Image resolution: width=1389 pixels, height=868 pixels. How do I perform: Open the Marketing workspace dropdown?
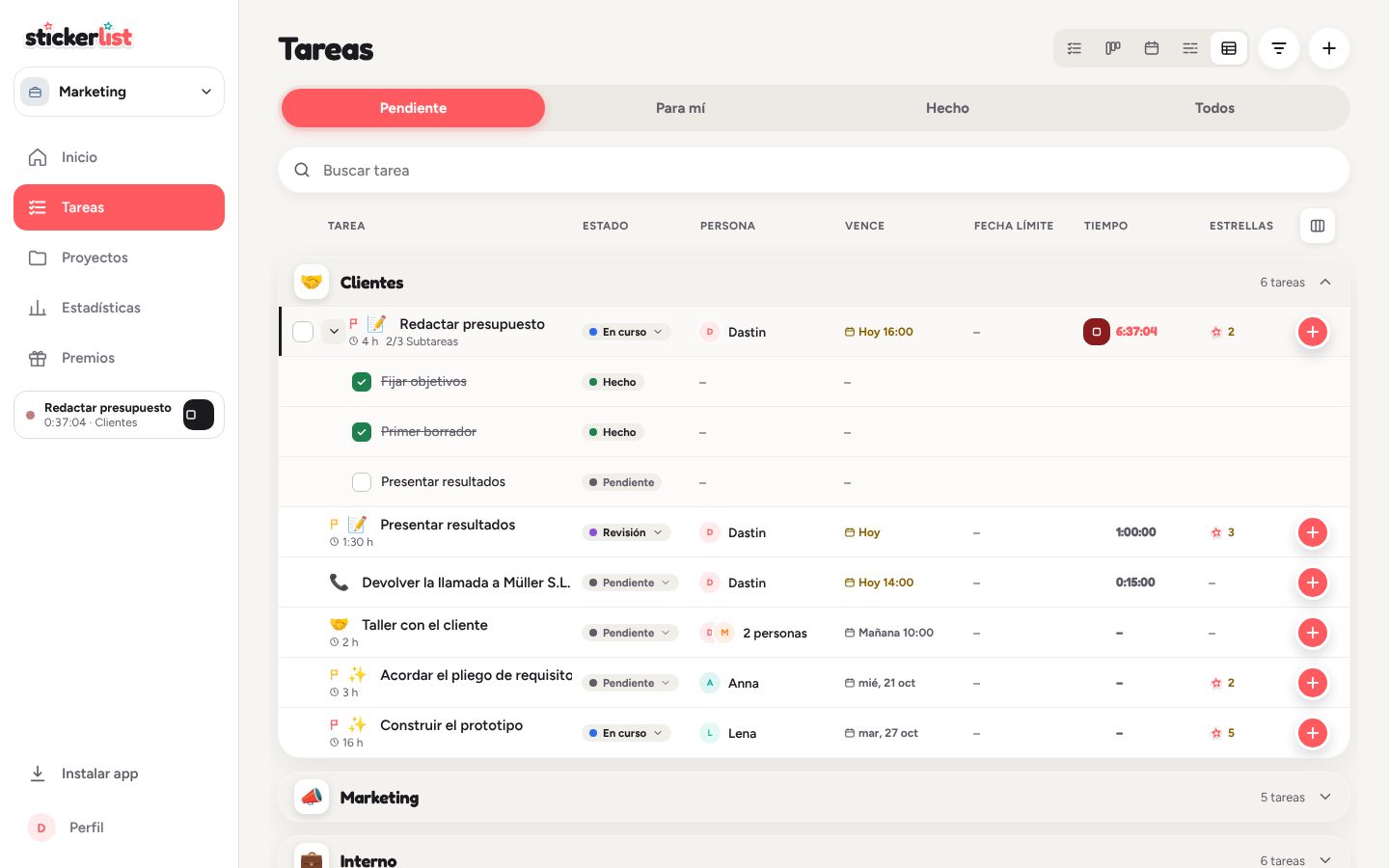(119, 92)
